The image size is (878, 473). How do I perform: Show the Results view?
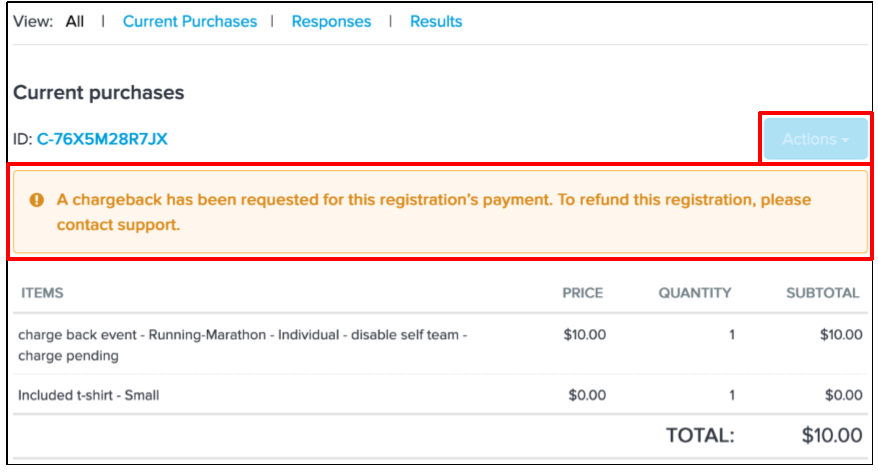436,21
